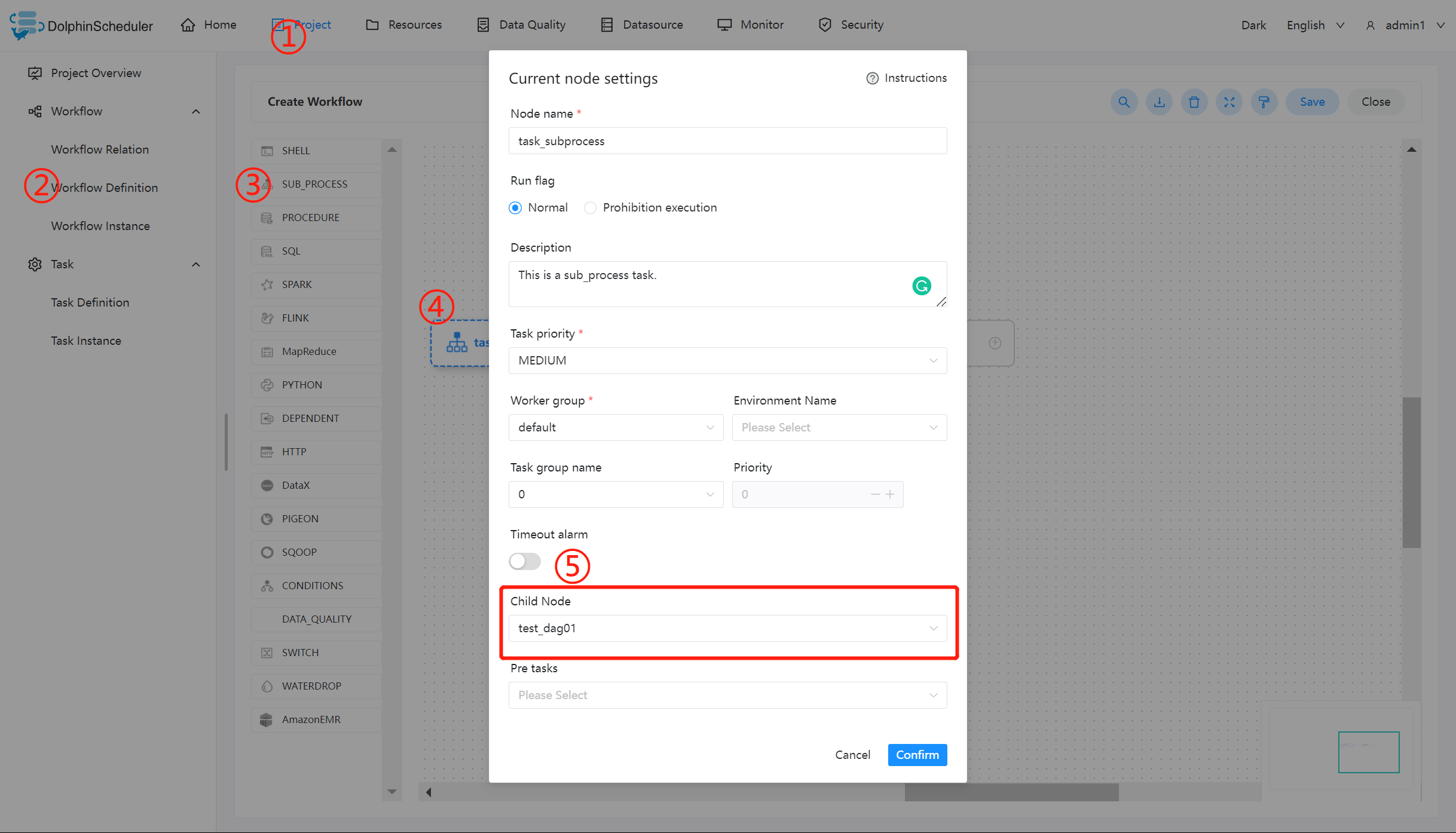Viewport: 1456px width, 833px height.
Task: Click the Confirm button
Action: pyautogui.click(x=917, y=755)
